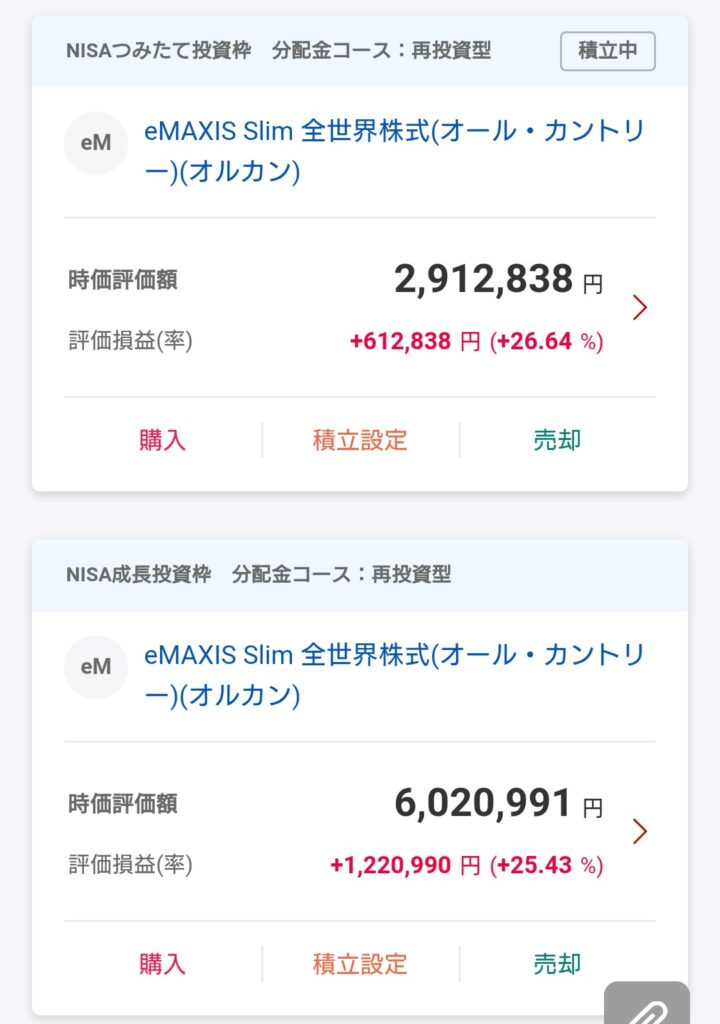Tap the NISA成長投資枠 card header
The width and height of the screenshot is (720, 1024).
(x=258, y=575)
